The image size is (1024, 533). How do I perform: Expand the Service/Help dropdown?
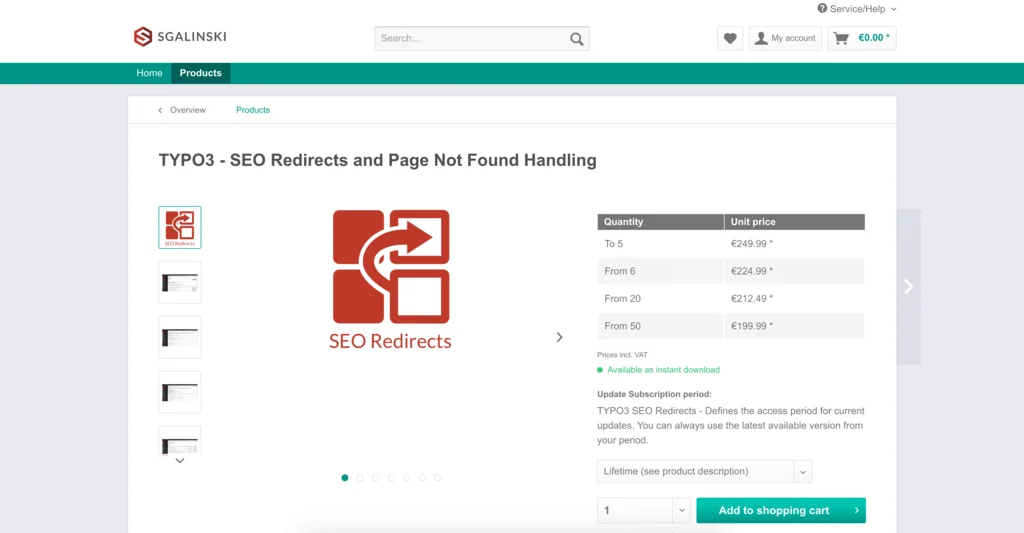(x=857, y=9)
